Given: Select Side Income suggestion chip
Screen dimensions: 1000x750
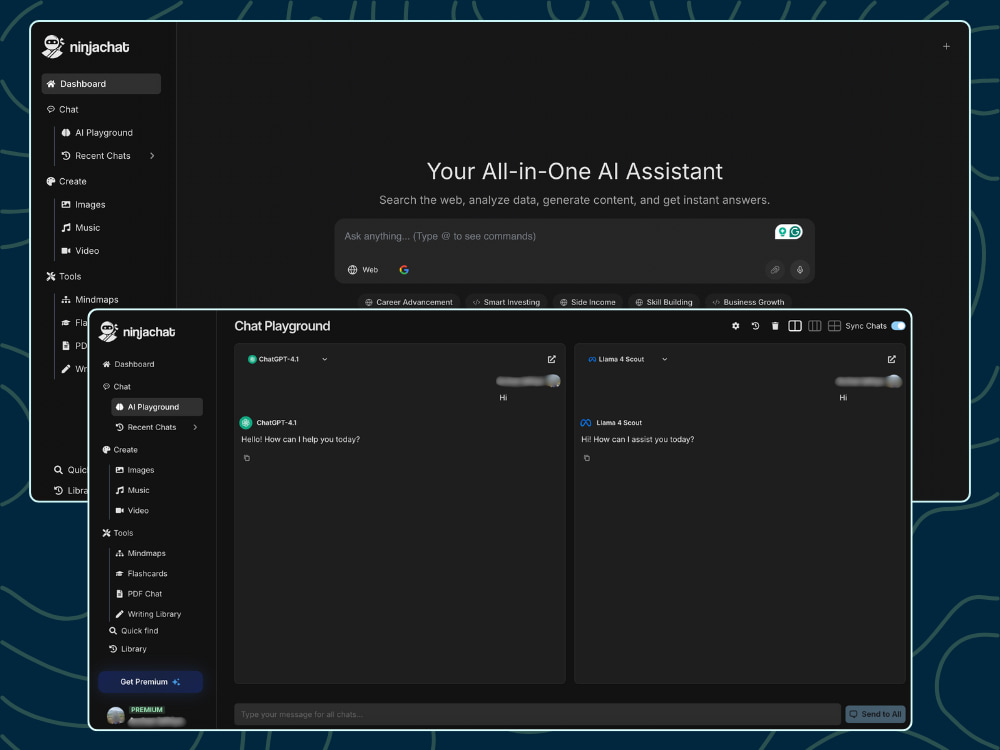Looking at the screenshot, I should [x=587, y=302].
